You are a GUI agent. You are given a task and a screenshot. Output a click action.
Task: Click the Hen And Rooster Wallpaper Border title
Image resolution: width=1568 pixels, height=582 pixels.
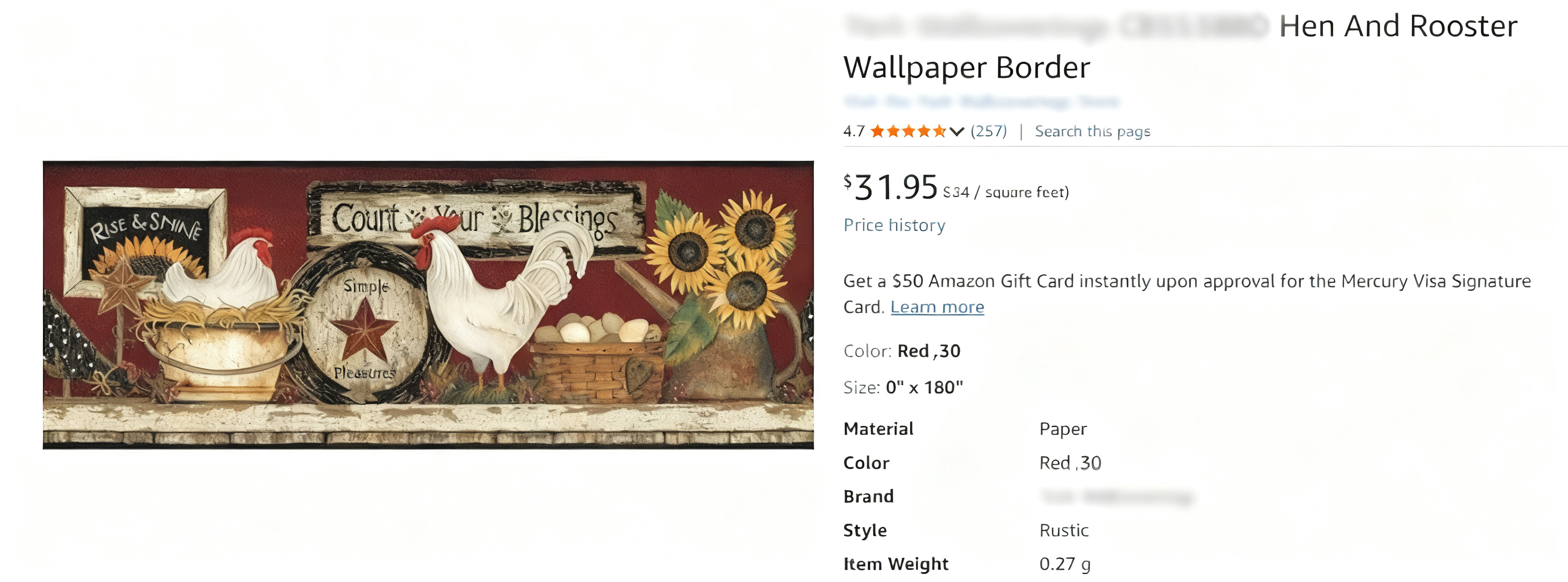pos(1180,46)
